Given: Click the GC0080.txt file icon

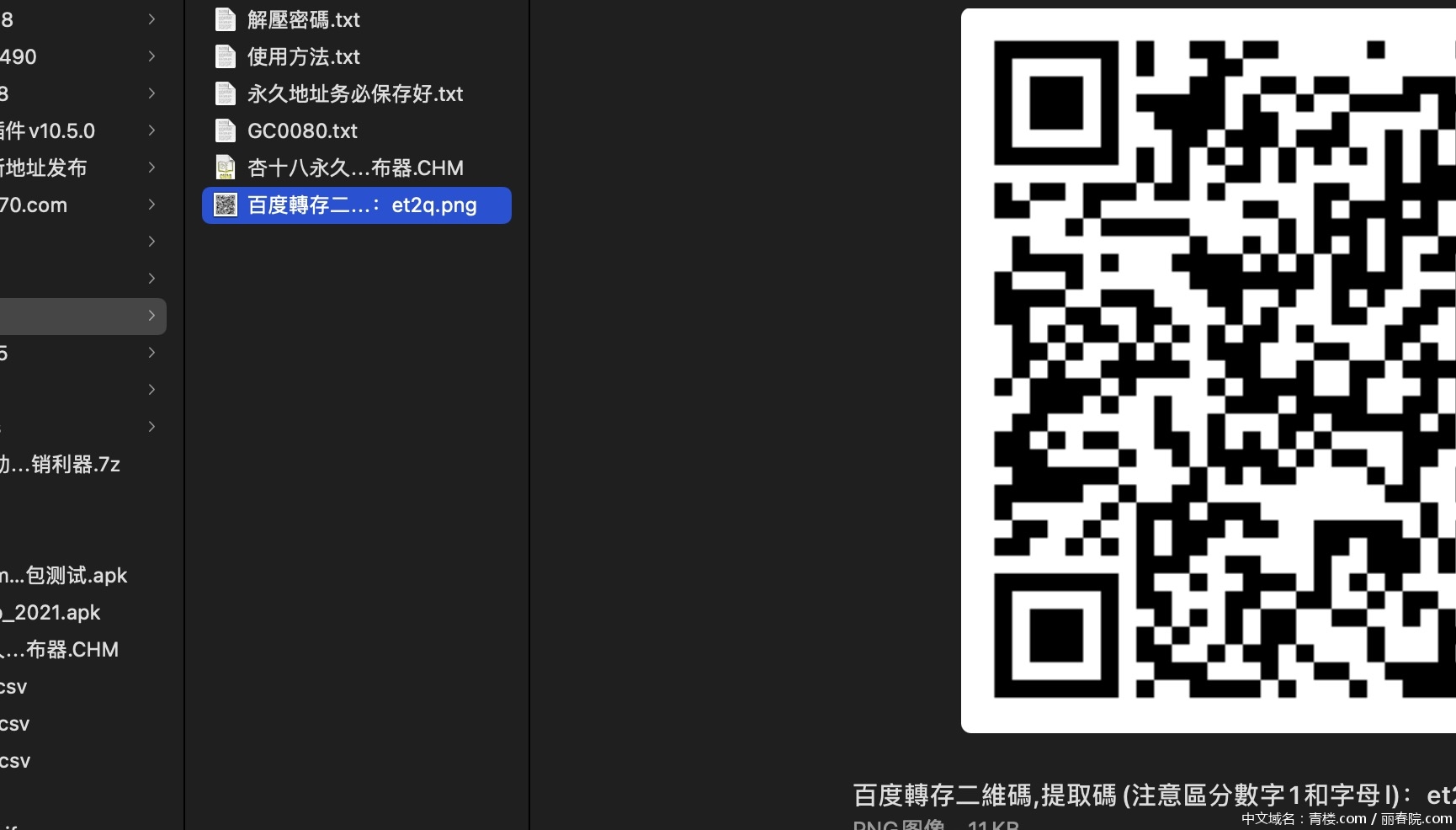Looking at the screenshot, I should [225, 130].
